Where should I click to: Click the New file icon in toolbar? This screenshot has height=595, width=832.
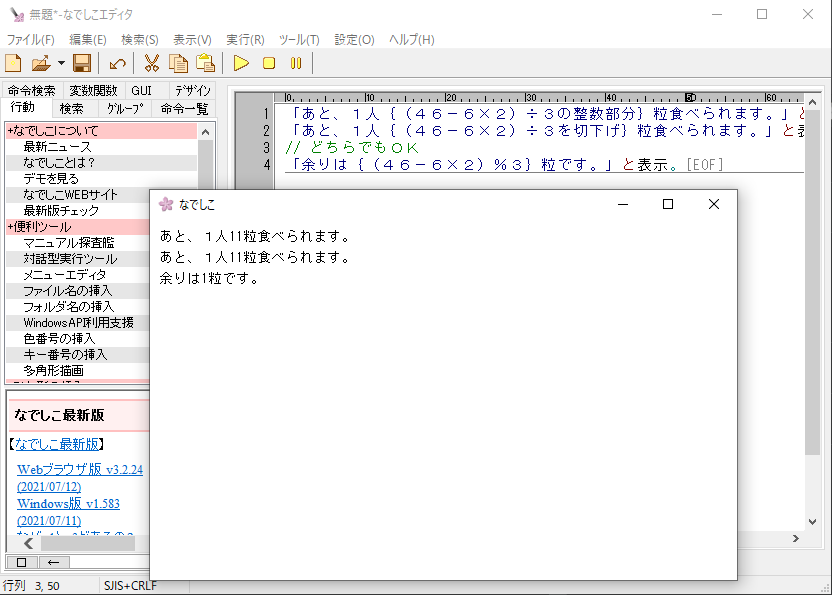[14, 64]
